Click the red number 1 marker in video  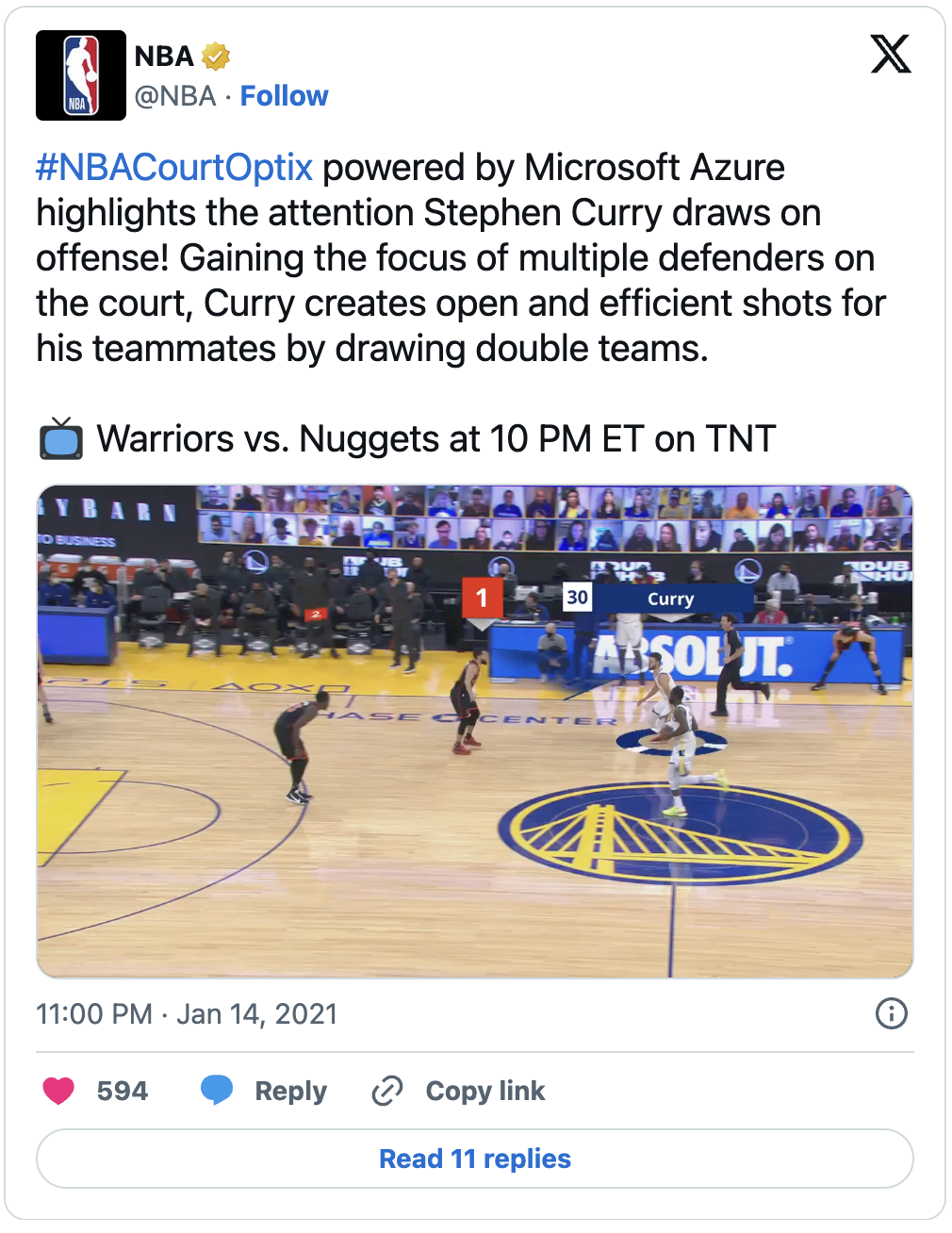click(482, 599)
